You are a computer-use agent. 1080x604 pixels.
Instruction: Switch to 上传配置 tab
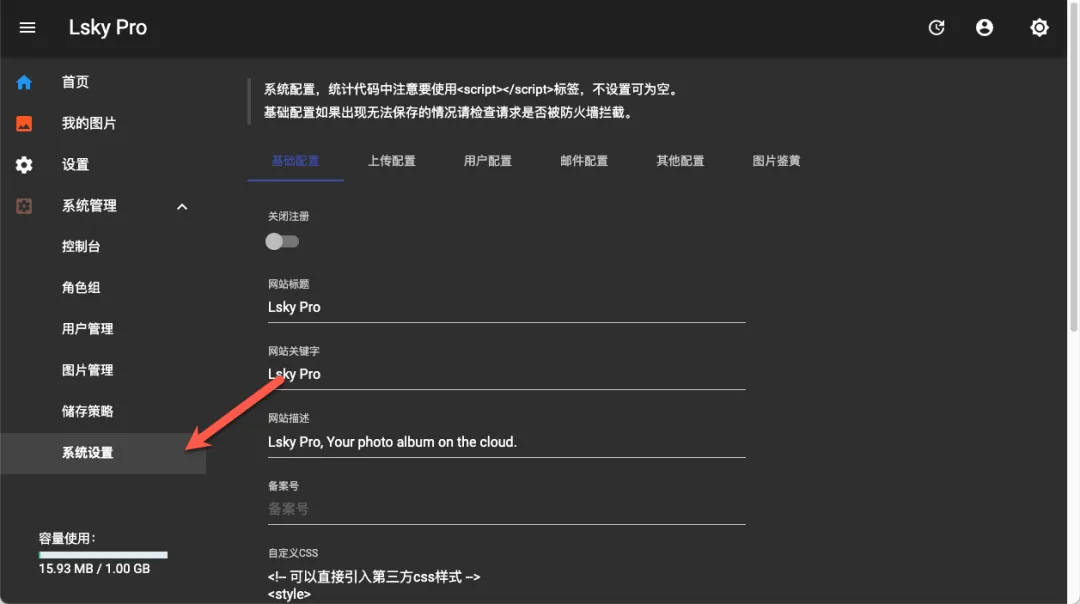pyautogui.click(x=391, y=161)
